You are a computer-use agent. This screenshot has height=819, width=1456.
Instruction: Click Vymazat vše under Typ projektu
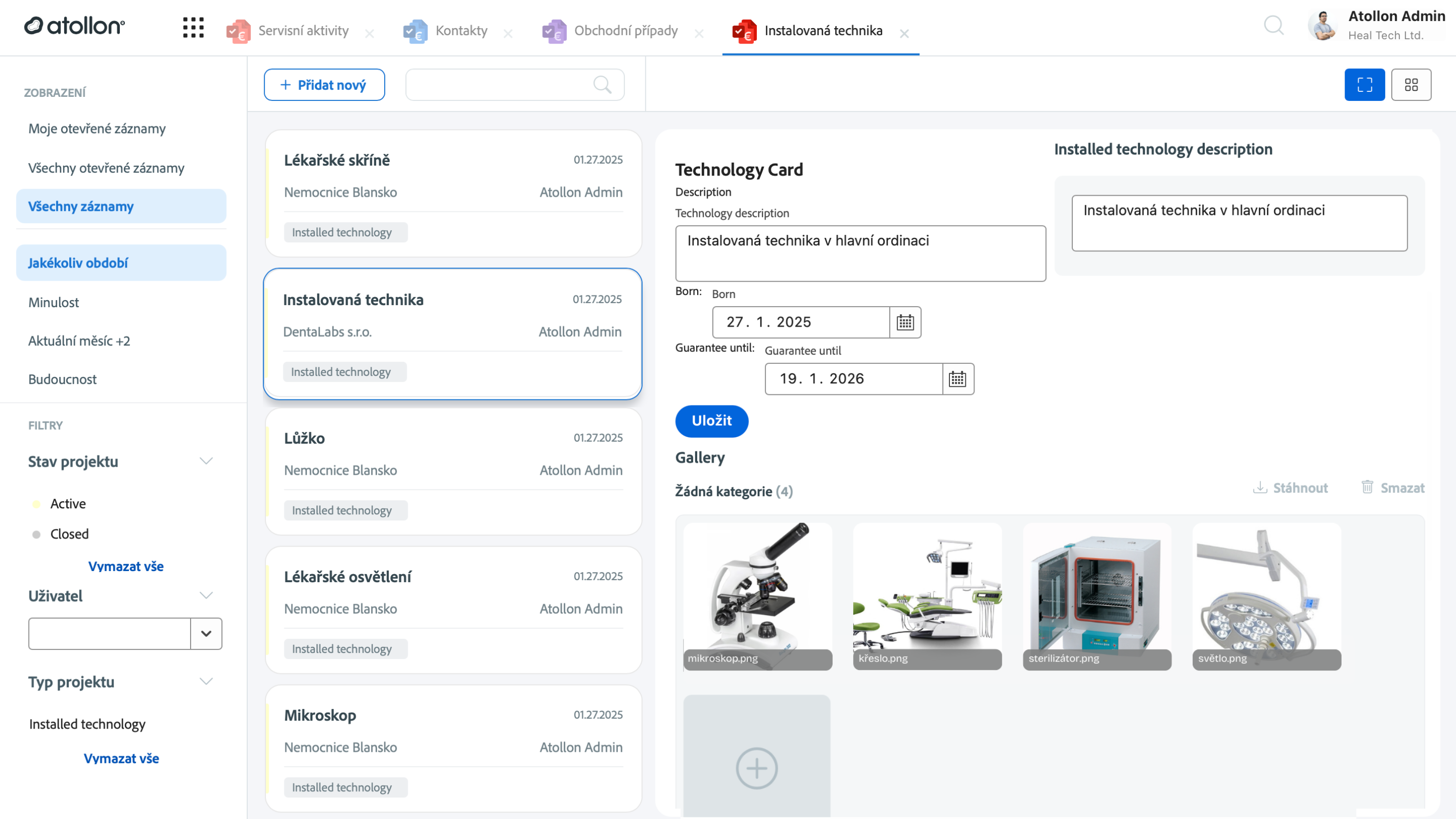coord(121,758)
